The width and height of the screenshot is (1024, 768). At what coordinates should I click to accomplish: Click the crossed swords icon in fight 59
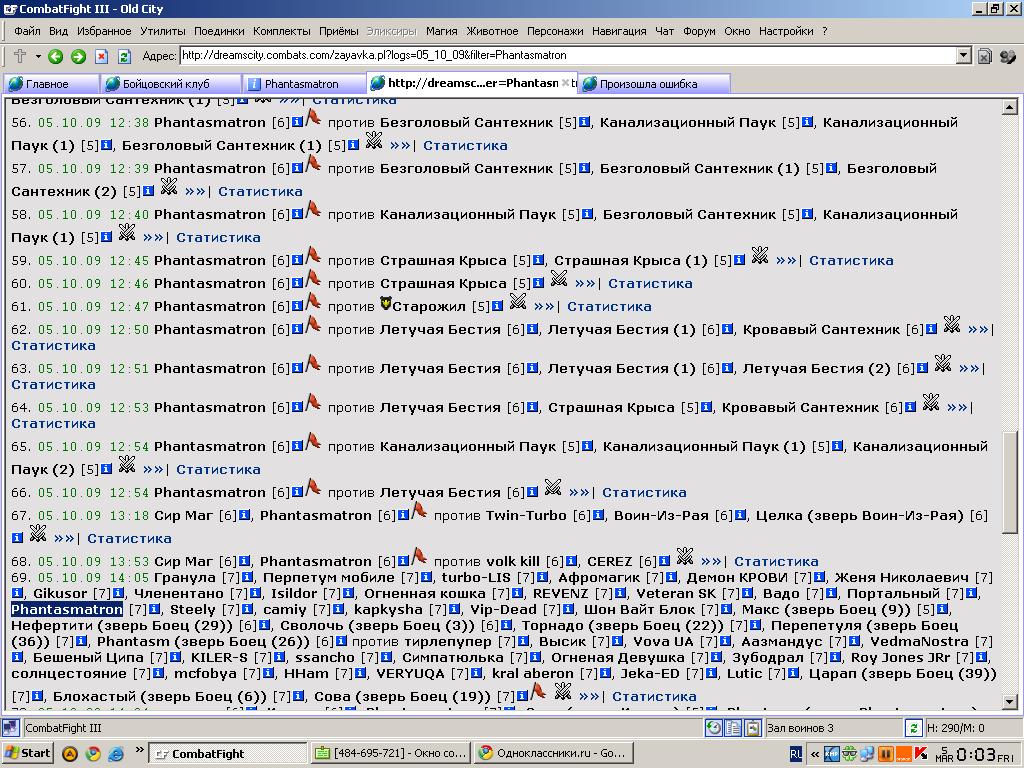760,255
